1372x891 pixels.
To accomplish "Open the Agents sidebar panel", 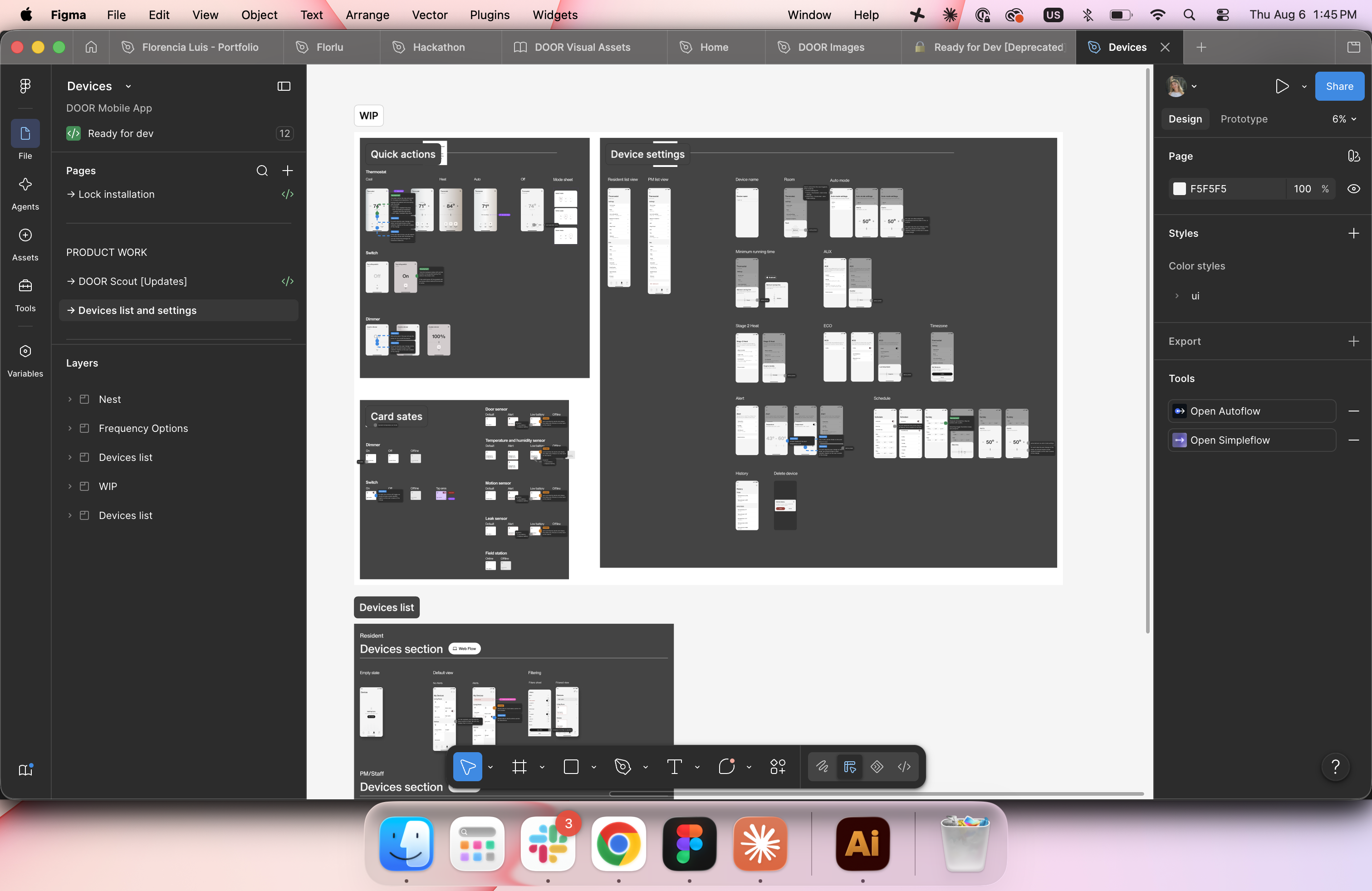I will (x=25, y=185).
